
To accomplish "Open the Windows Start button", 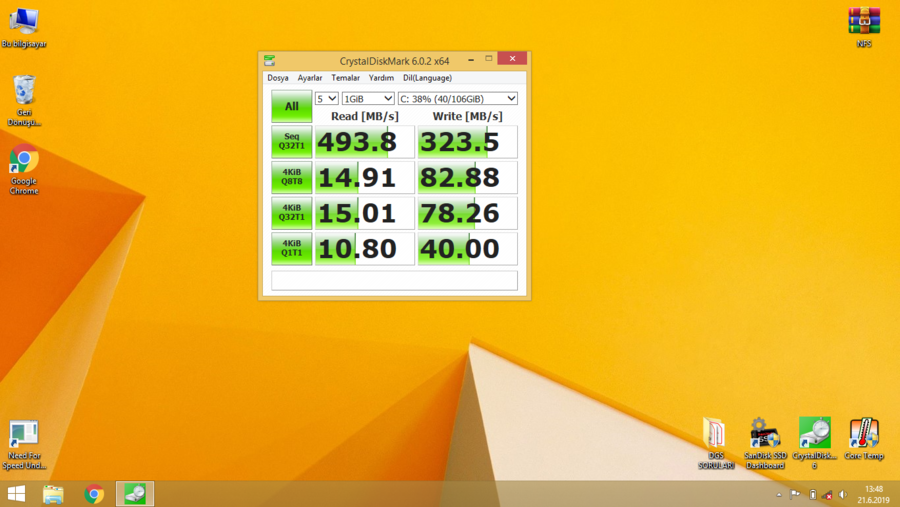I will [17, 494].
